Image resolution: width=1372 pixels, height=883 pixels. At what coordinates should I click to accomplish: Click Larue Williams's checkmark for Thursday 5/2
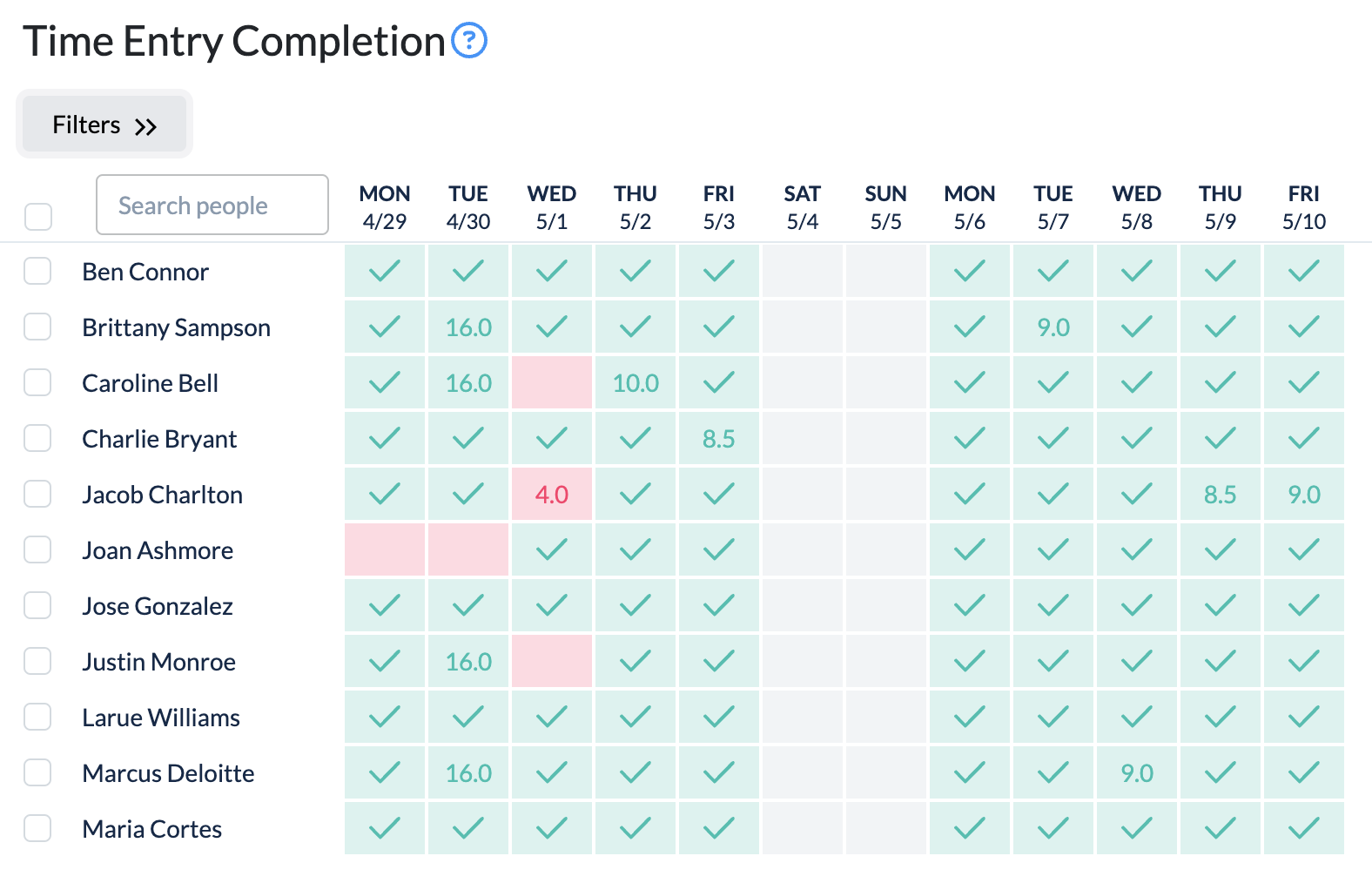coord(635,717)
